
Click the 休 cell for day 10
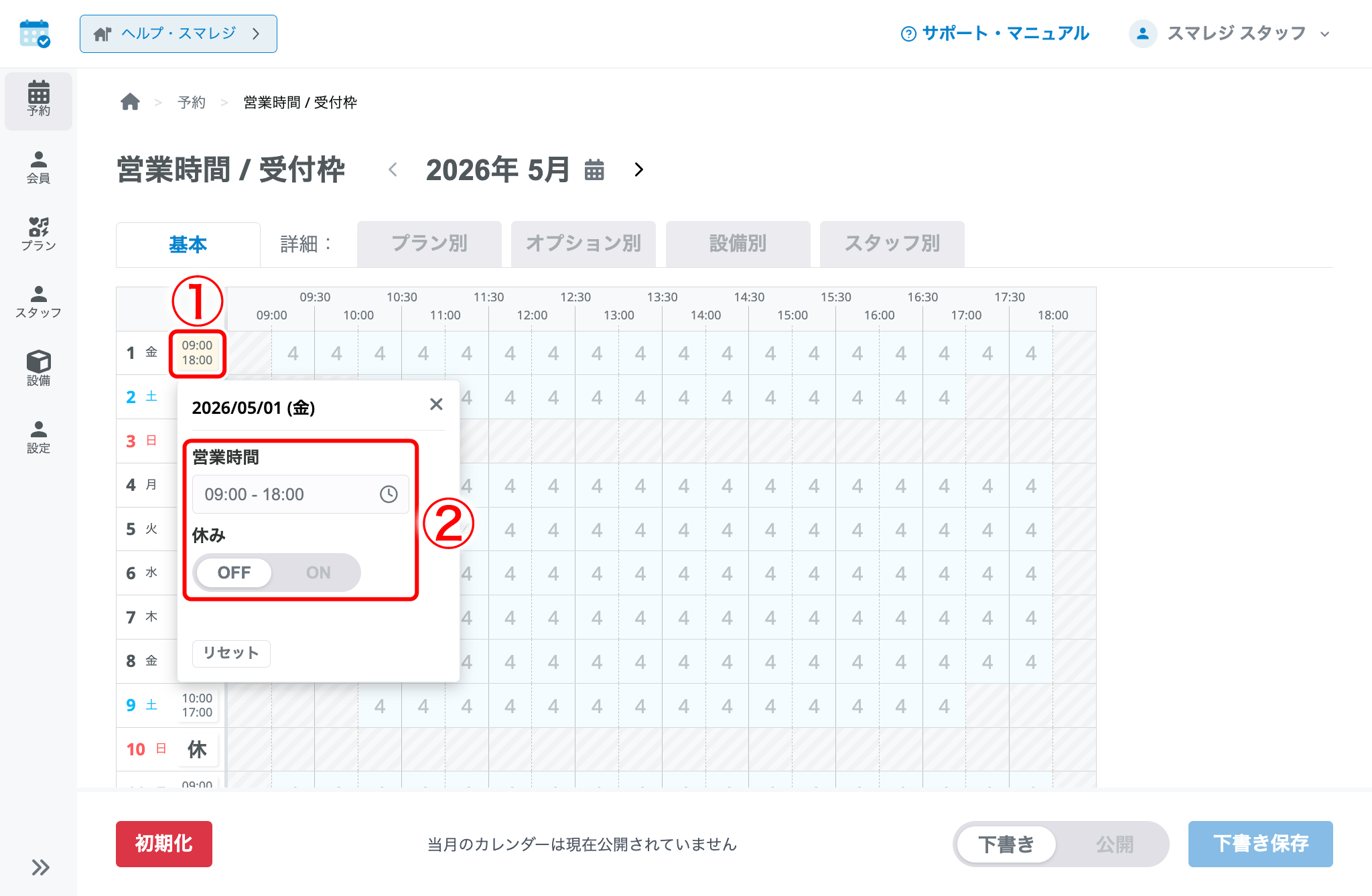coord(197,749)
